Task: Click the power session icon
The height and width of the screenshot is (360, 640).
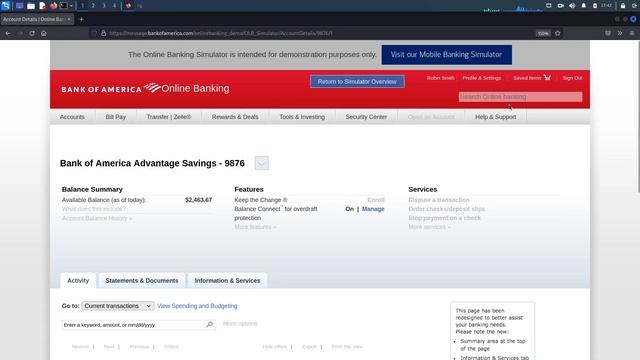Action: 635,6
